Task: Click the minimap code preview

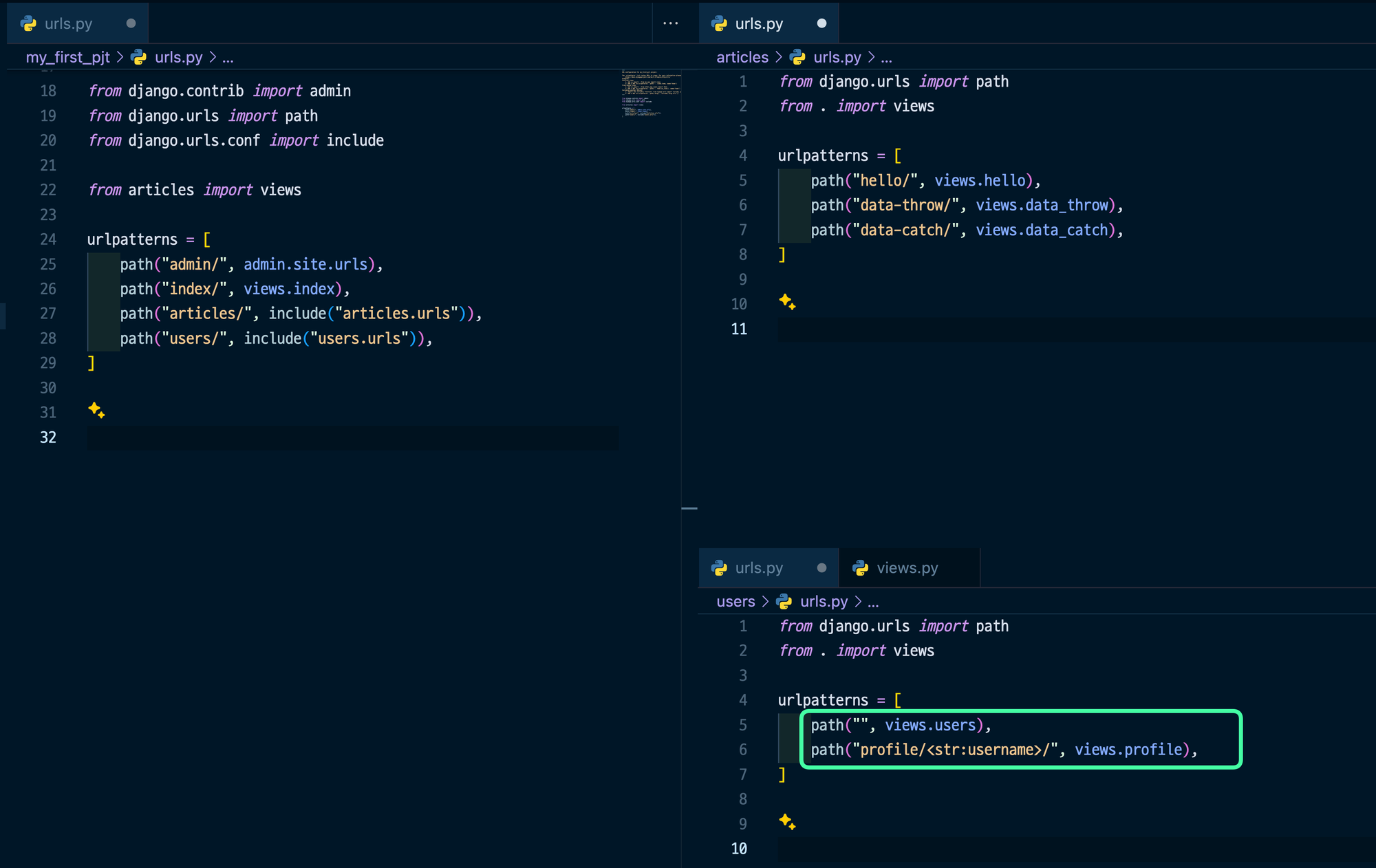Action: 649,93
